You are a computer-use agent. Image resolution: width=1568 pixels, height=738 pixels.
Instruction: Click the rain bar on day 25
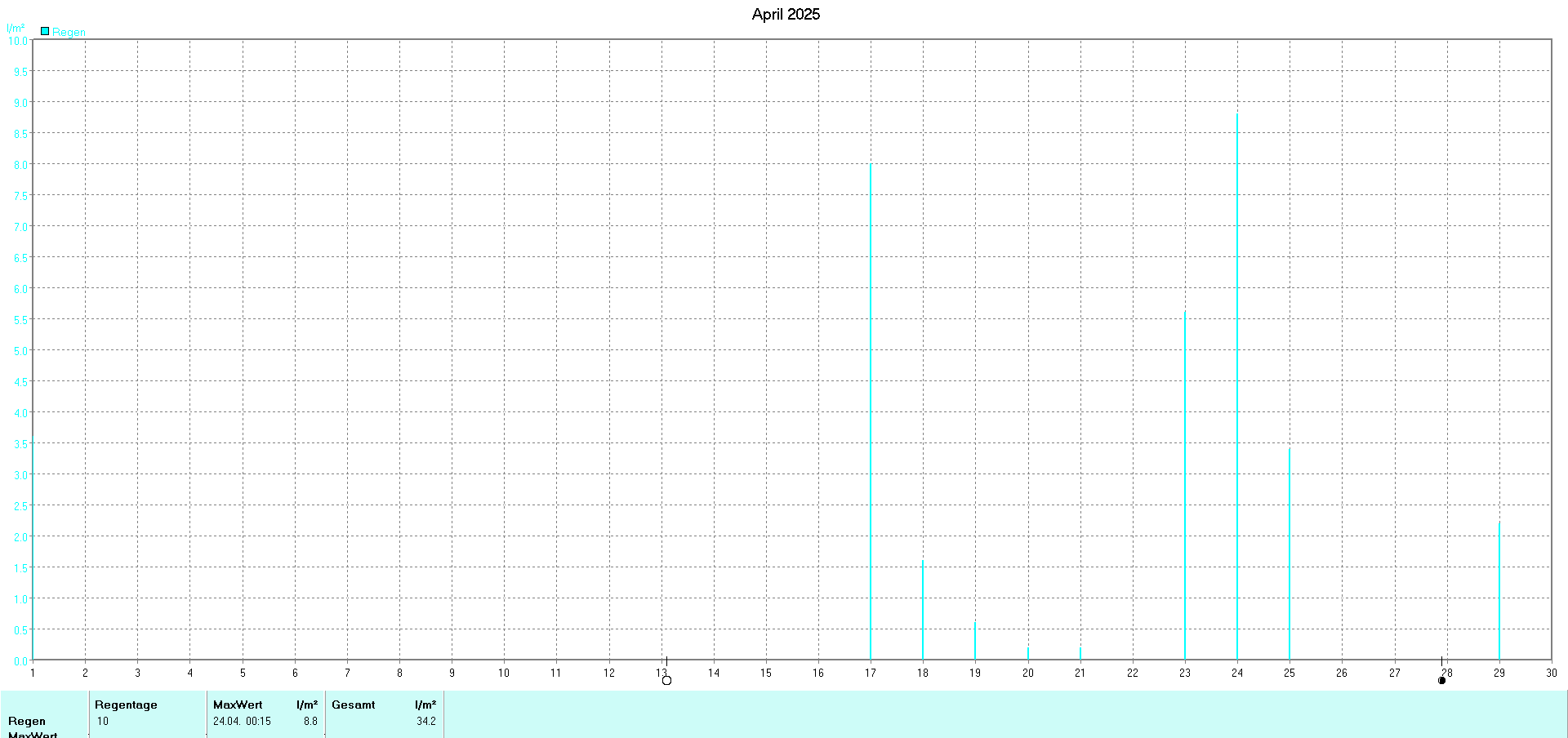click(x=1289, y=553)
